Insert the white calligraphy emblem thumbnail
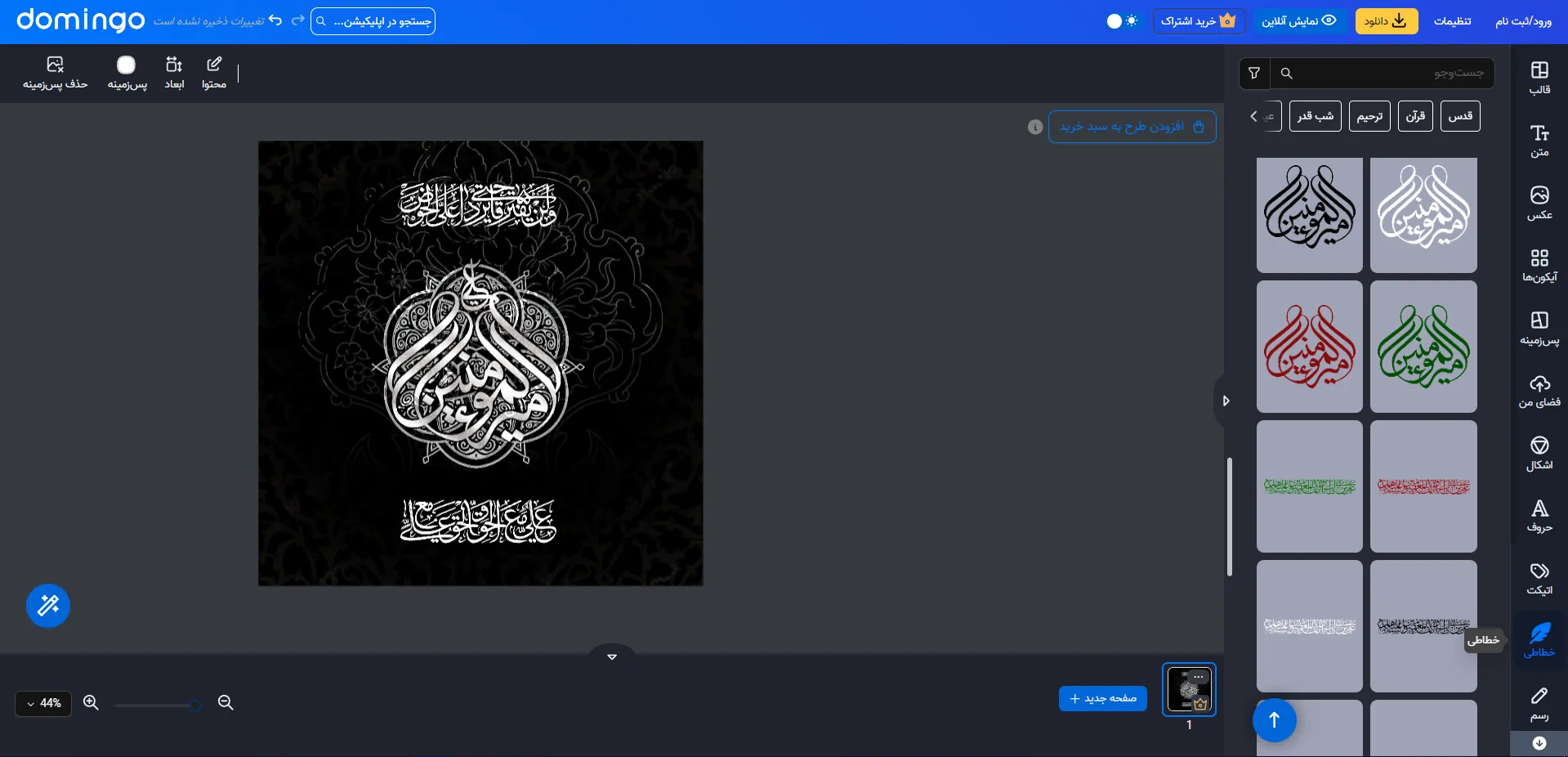1568x757 pixels. [x=1423, y=215]
